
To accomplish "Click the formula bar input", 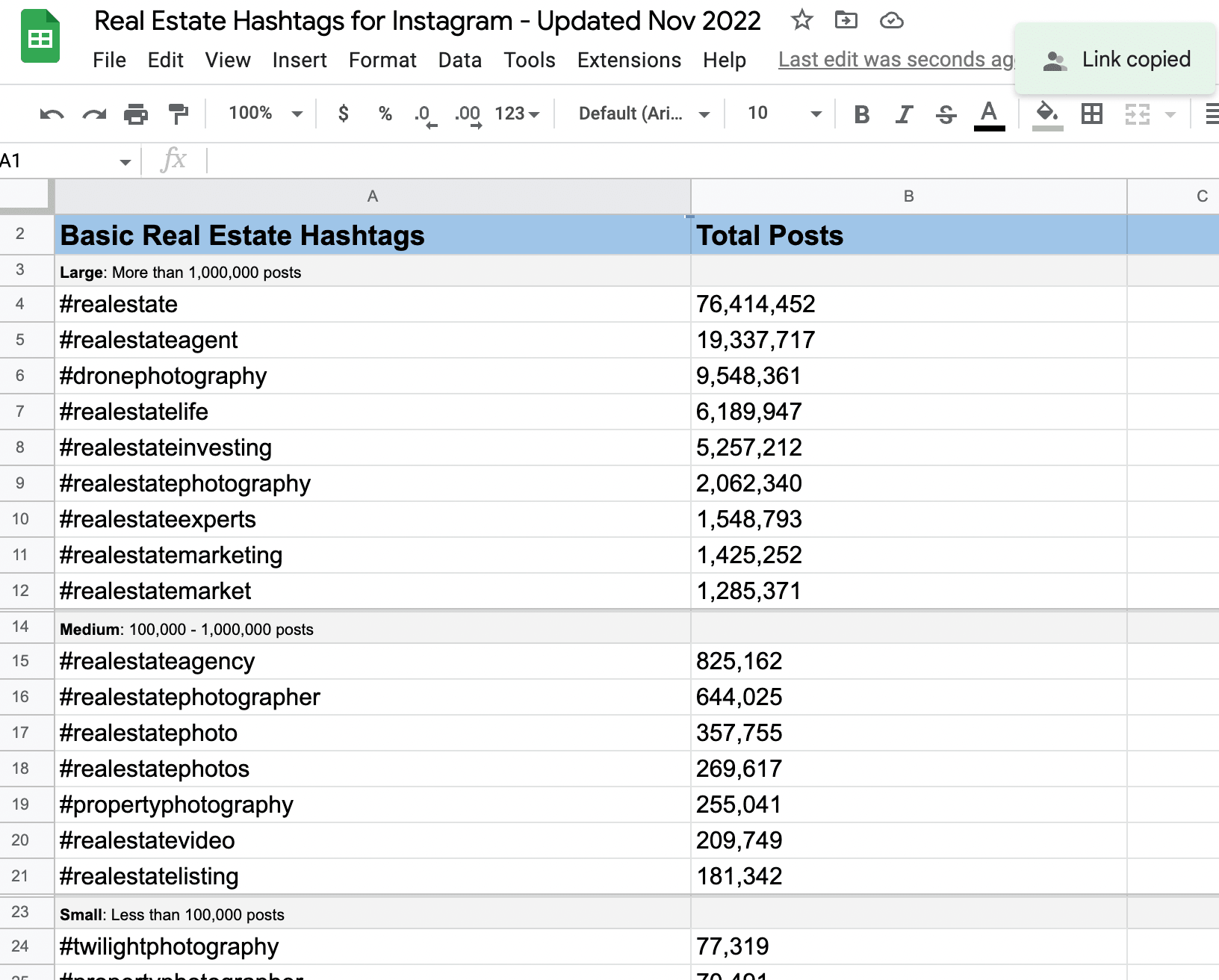I will 713,161.
